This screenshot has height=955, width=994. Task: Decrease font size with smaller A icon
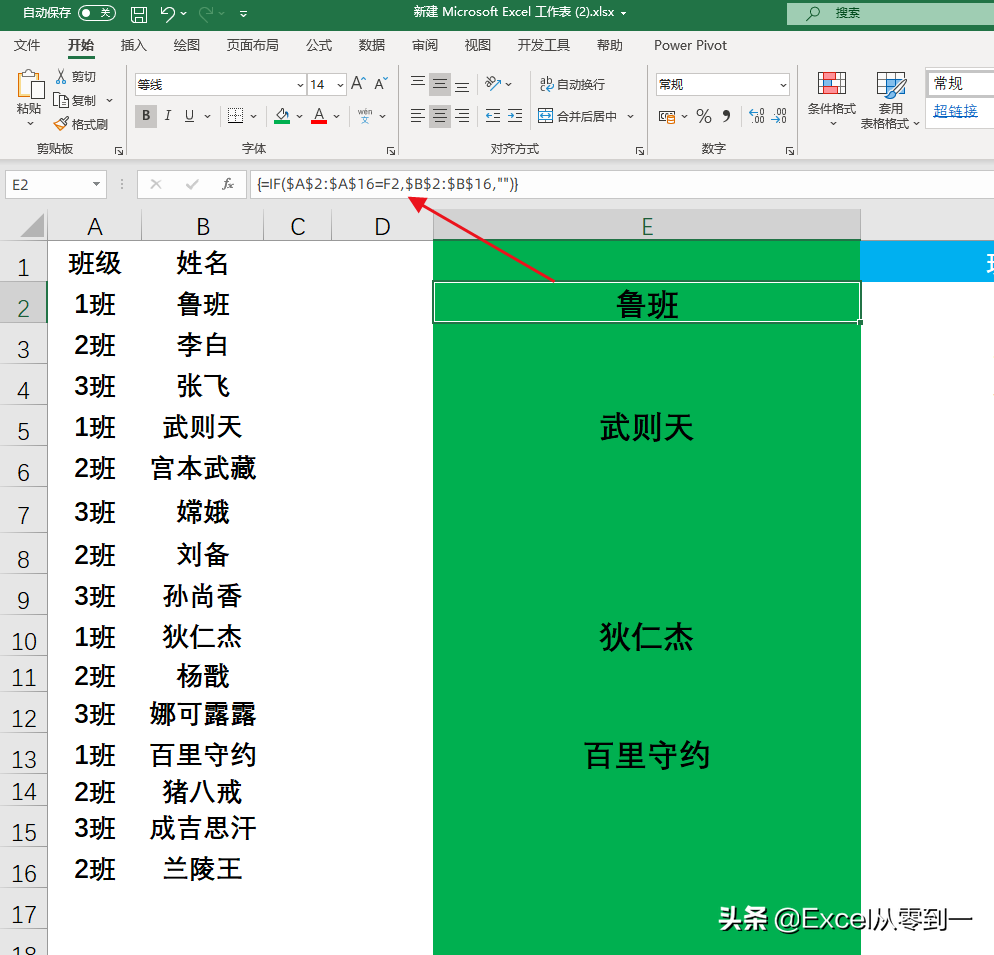[380, 84]
